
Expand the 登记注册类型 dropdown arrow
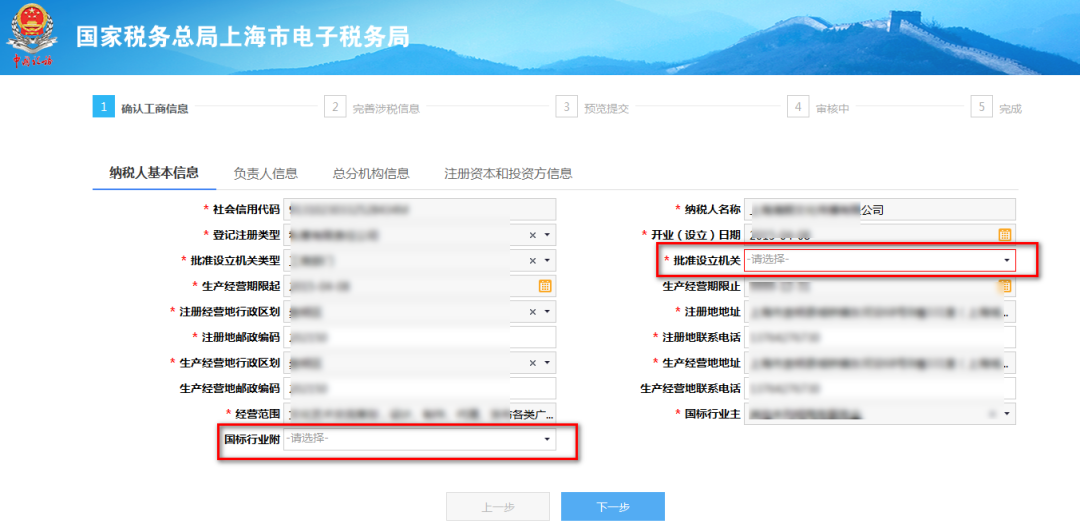547,235
